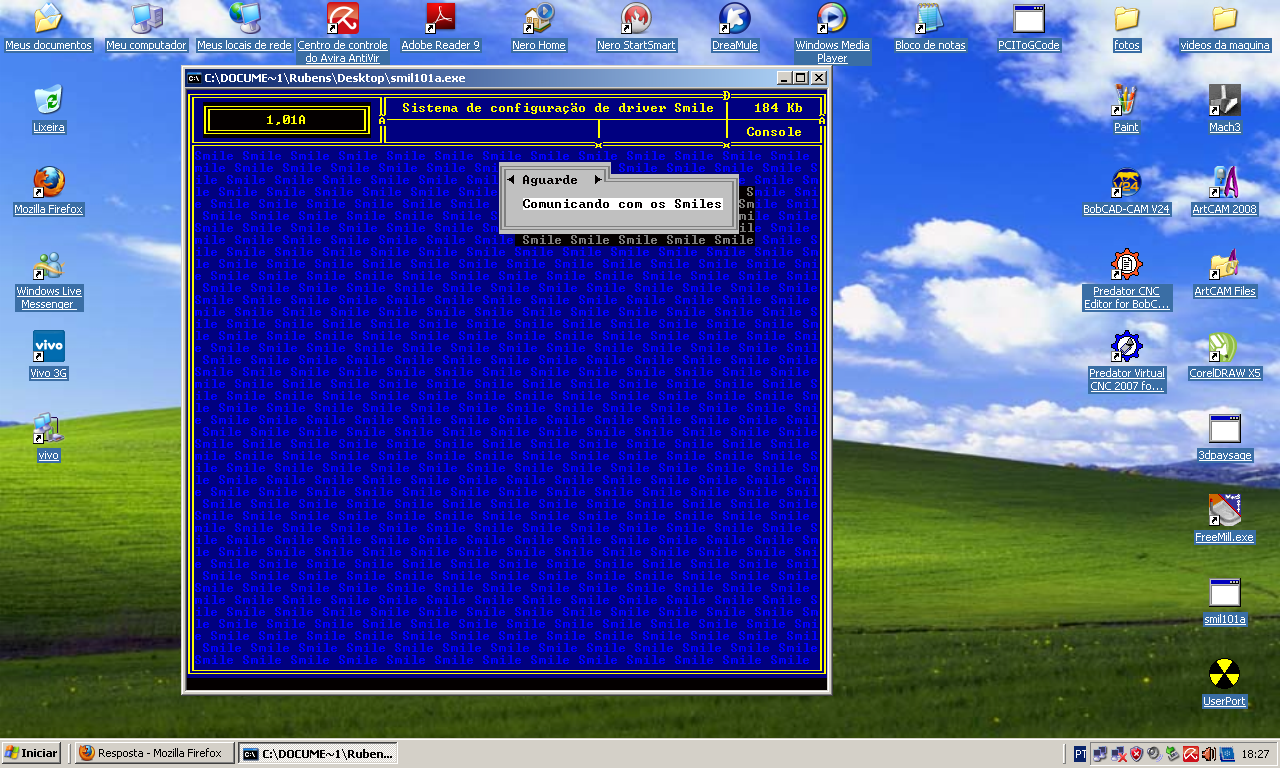Open console window system menu icon
Image resolution: width=1280 pixels, height=768 pixels.
[194, 78]
